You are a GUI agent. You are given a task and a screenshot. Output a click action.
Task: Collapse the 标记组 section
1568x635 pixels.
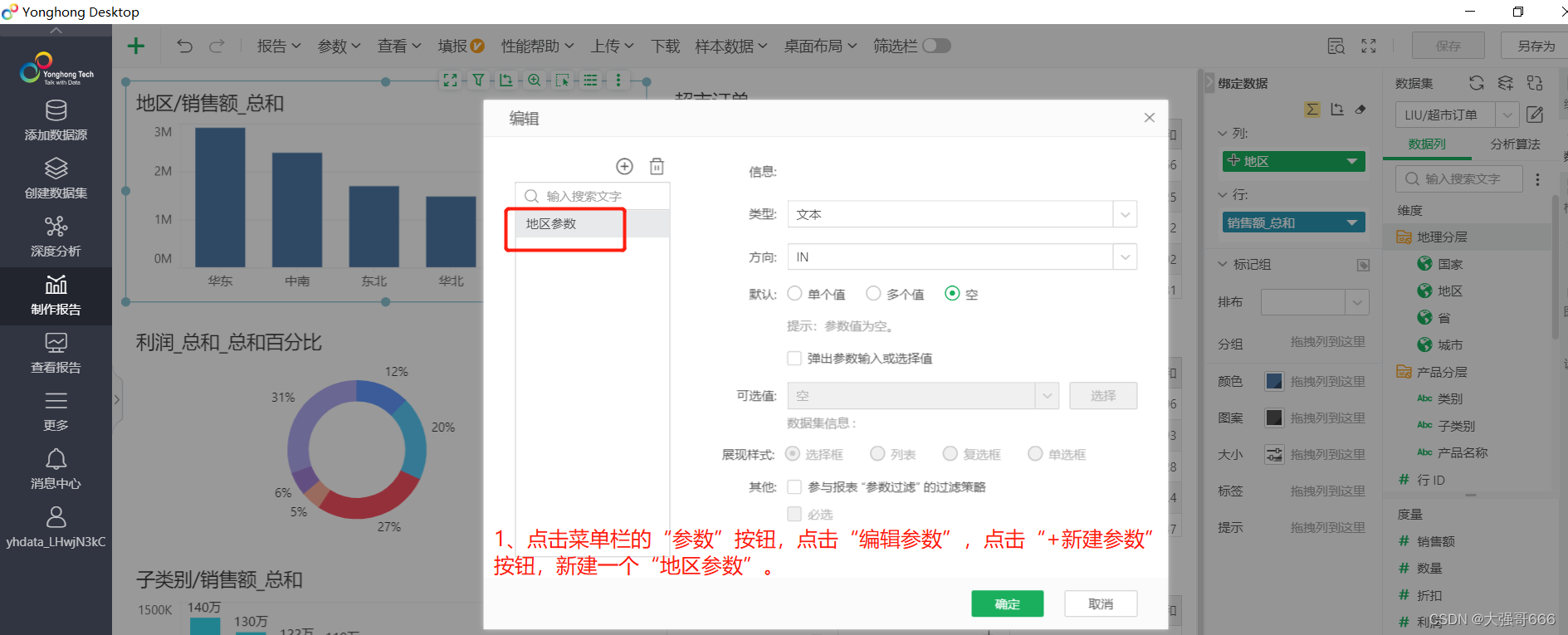[x=1223, y=264]
